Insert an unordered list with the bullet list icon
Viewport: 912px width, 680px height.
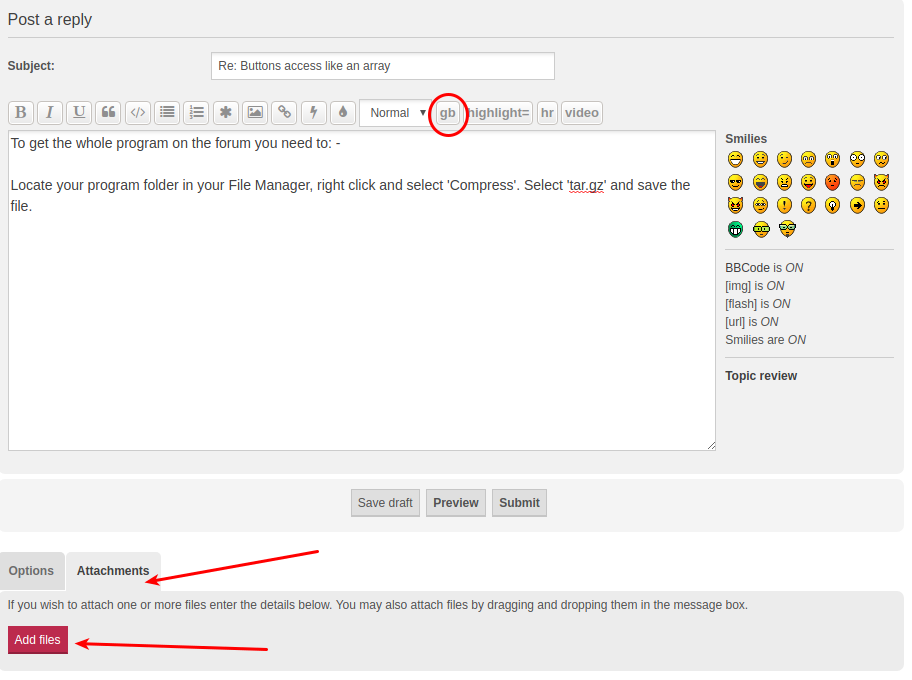pyautogui.click(x=167, y=112)
